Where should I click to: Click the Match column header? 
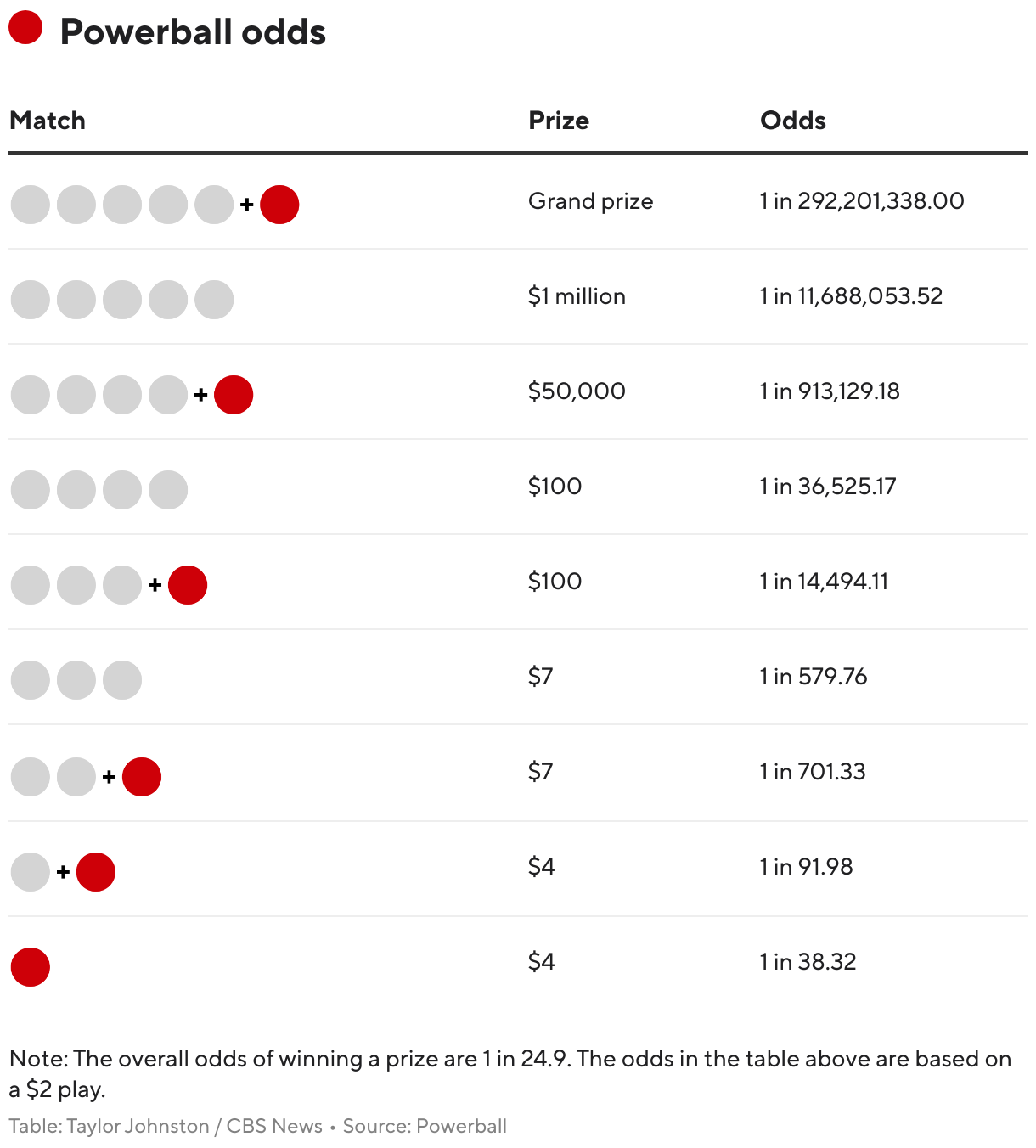click(48, 121)
